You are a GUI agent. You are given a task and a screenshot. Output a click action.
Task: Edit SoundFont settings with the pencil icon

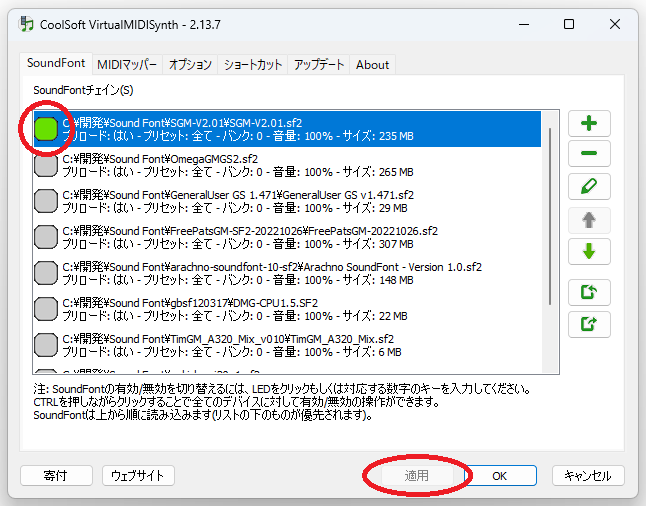(589, 186)
